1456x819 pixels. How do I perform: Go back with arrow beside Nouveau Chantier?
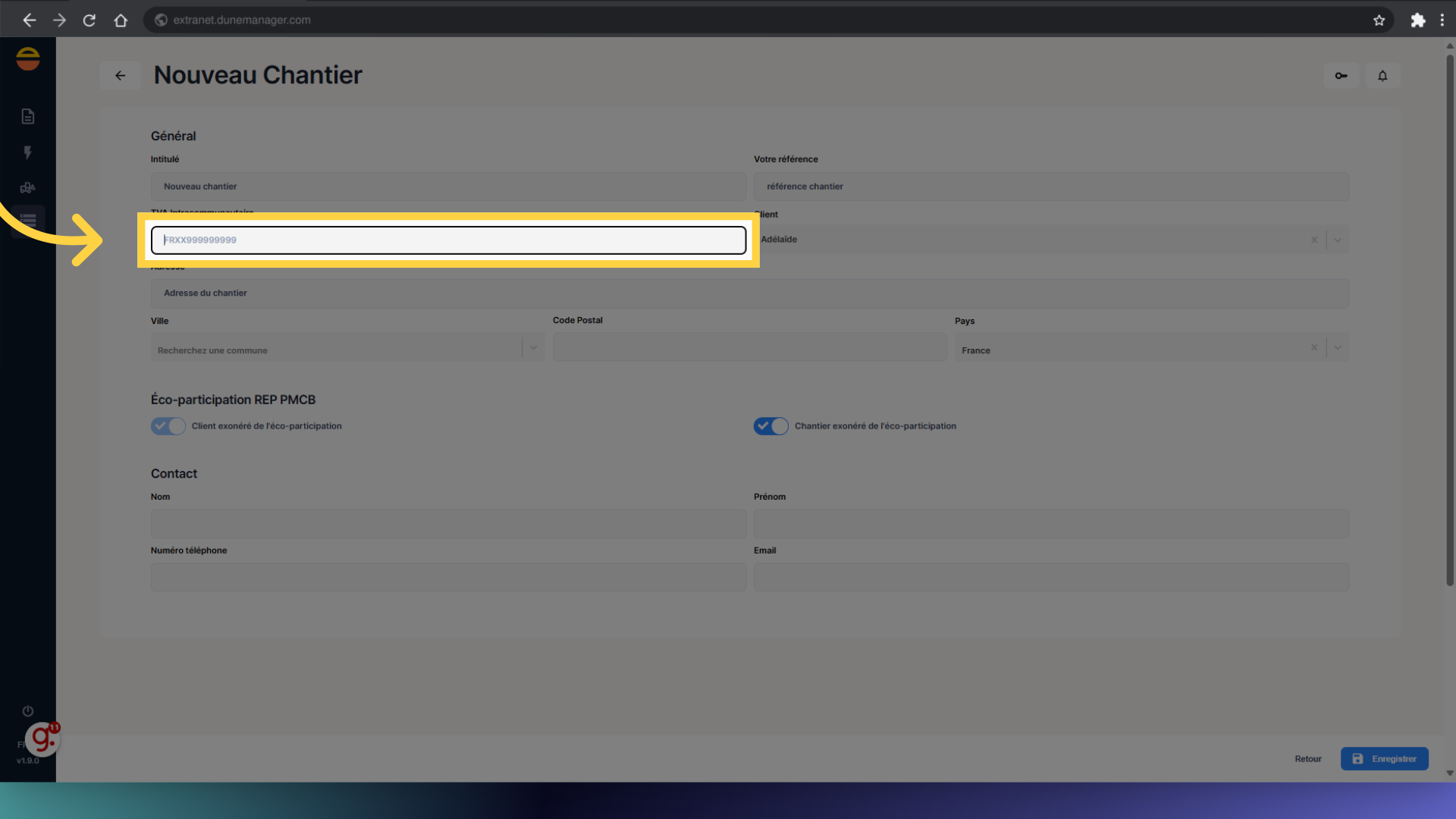click(120, 76)
